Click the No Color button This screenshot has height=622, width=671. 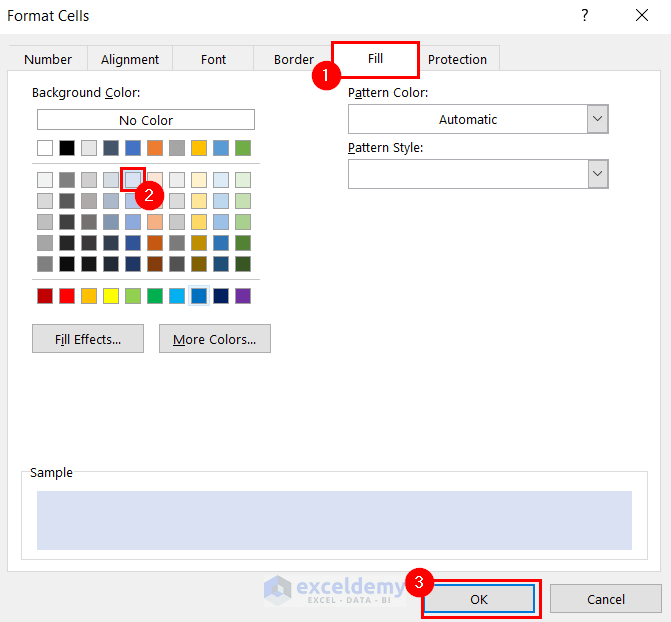click(146, 120)
